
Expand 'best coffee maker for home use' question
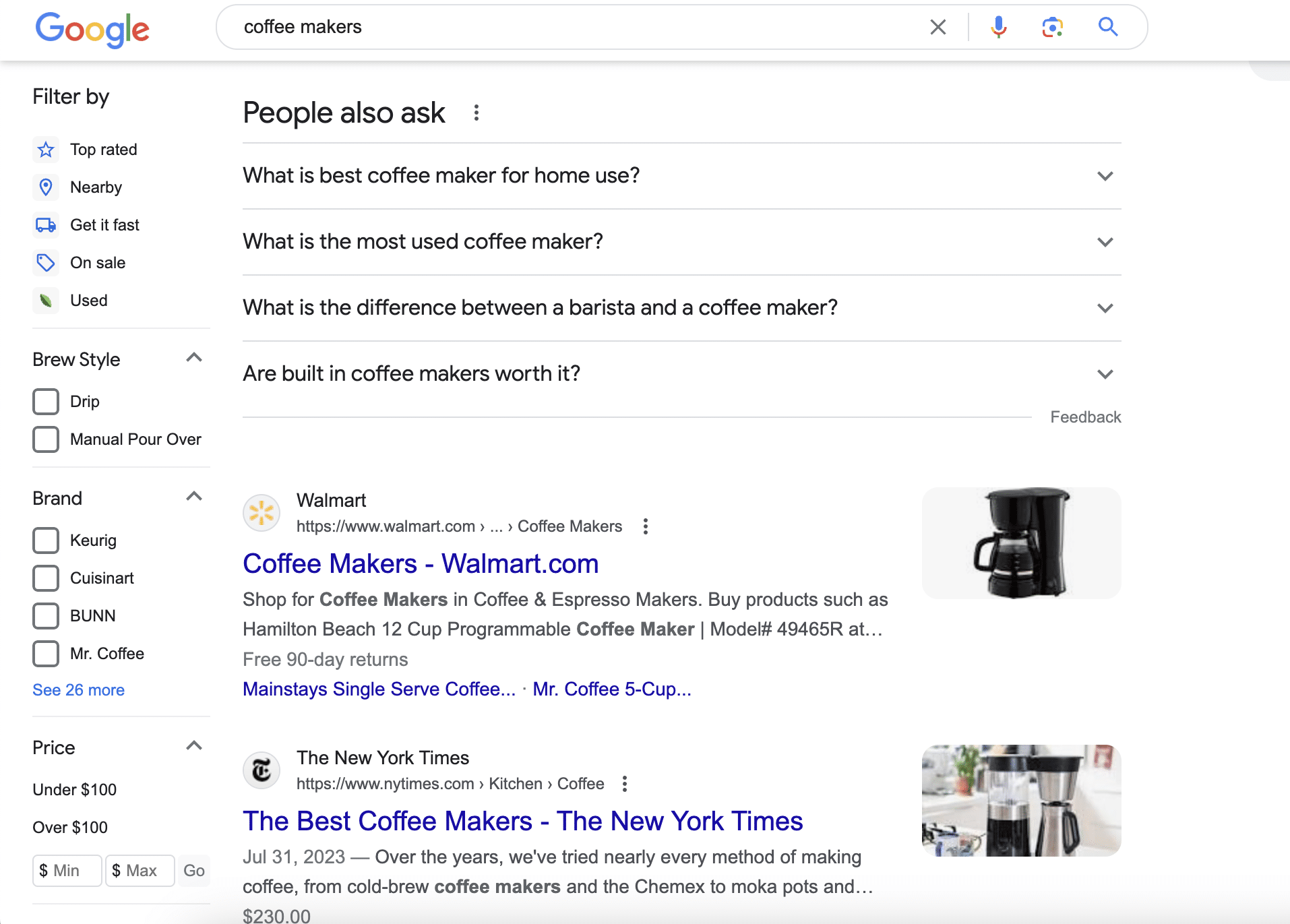tap(681, 176)
